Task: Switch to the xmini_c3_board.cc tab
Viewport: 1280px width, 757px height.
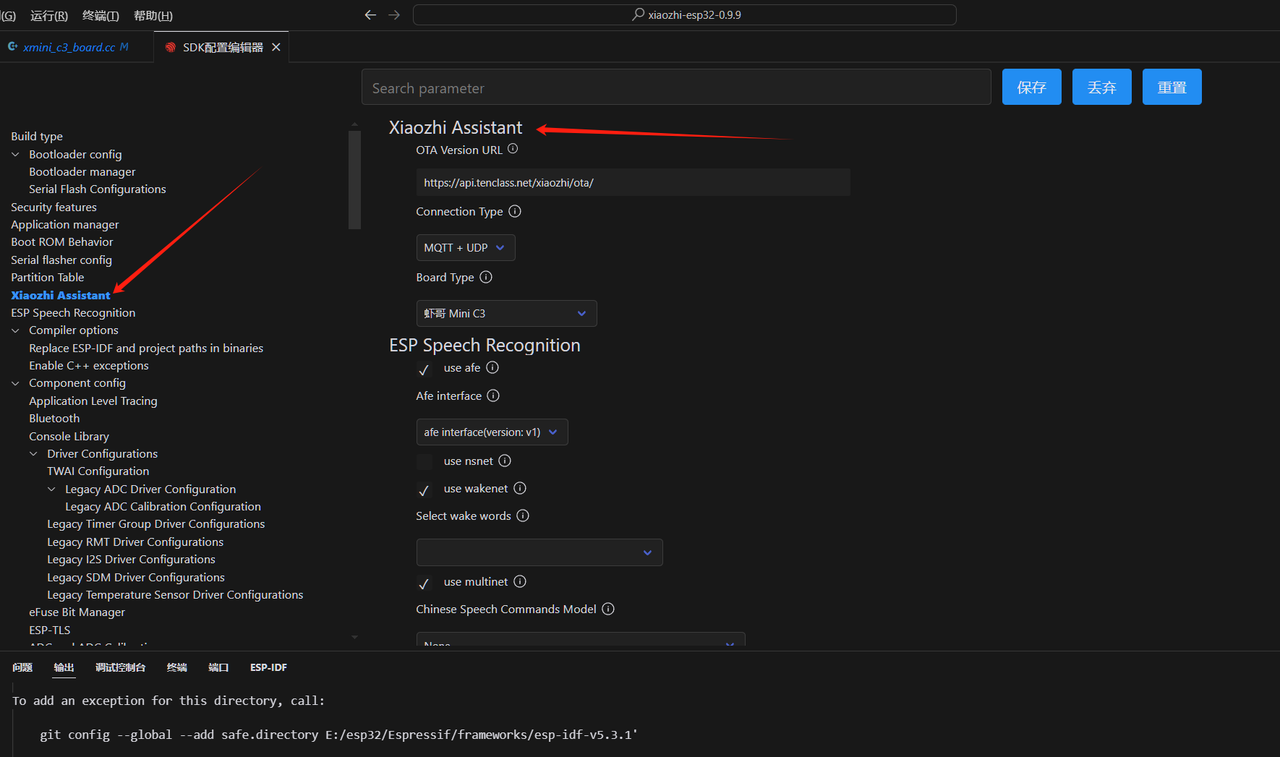Action: click(x=69, y=47)
